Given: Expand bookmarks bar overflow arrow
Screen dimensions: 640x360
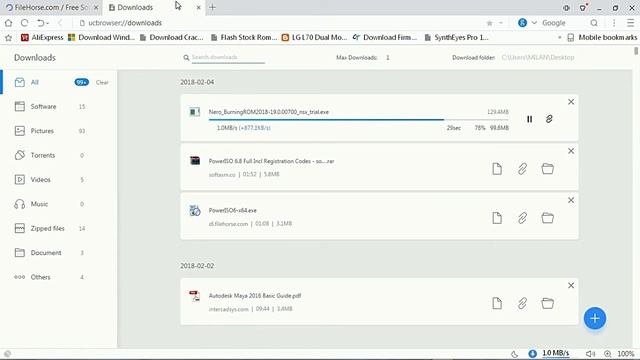Looking at the screenshot, I should [x=559, y=38].
